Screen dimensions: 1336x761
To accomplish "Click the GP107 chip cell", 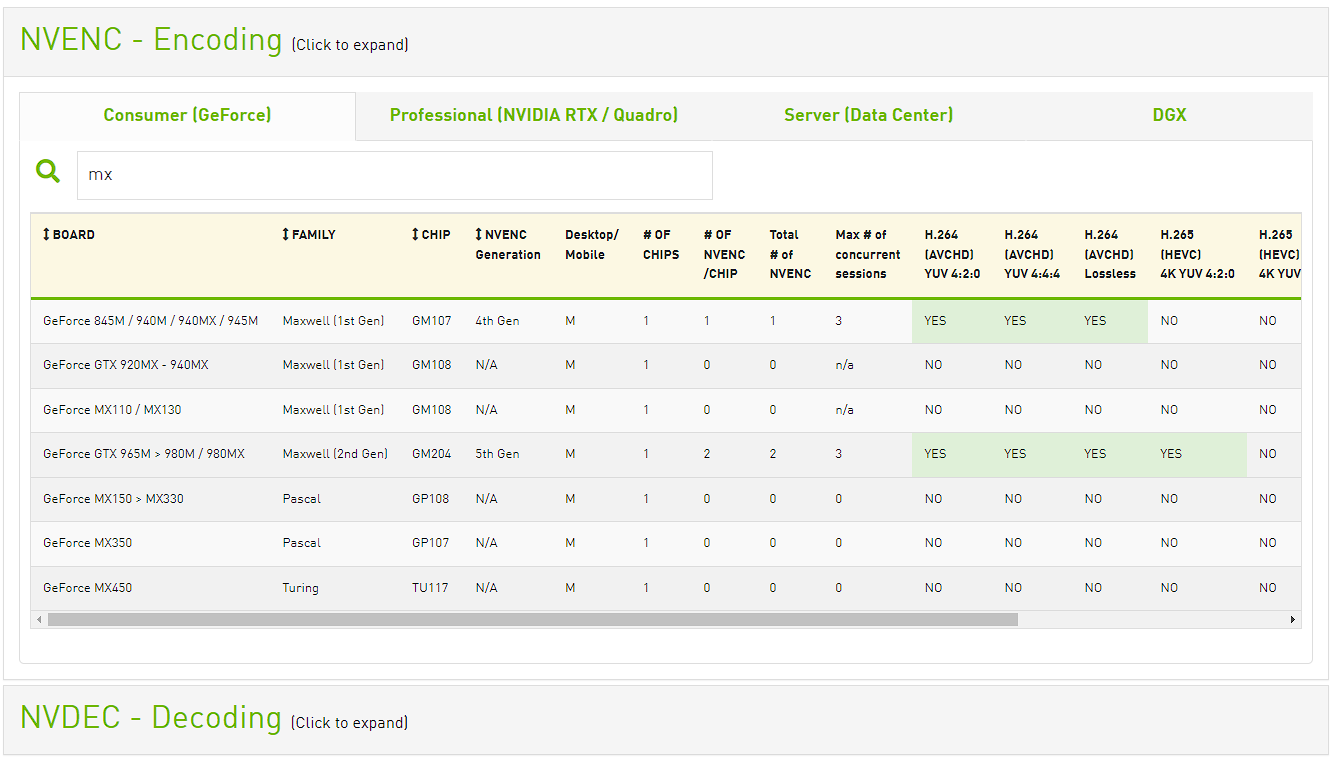I will click(x=431, y=543).
